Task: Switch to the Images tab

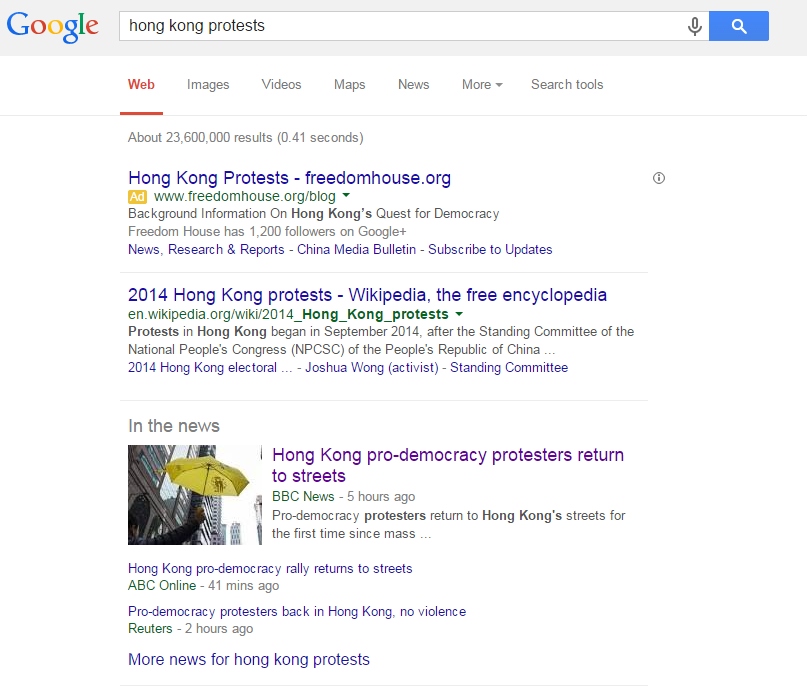Action: 208,84
